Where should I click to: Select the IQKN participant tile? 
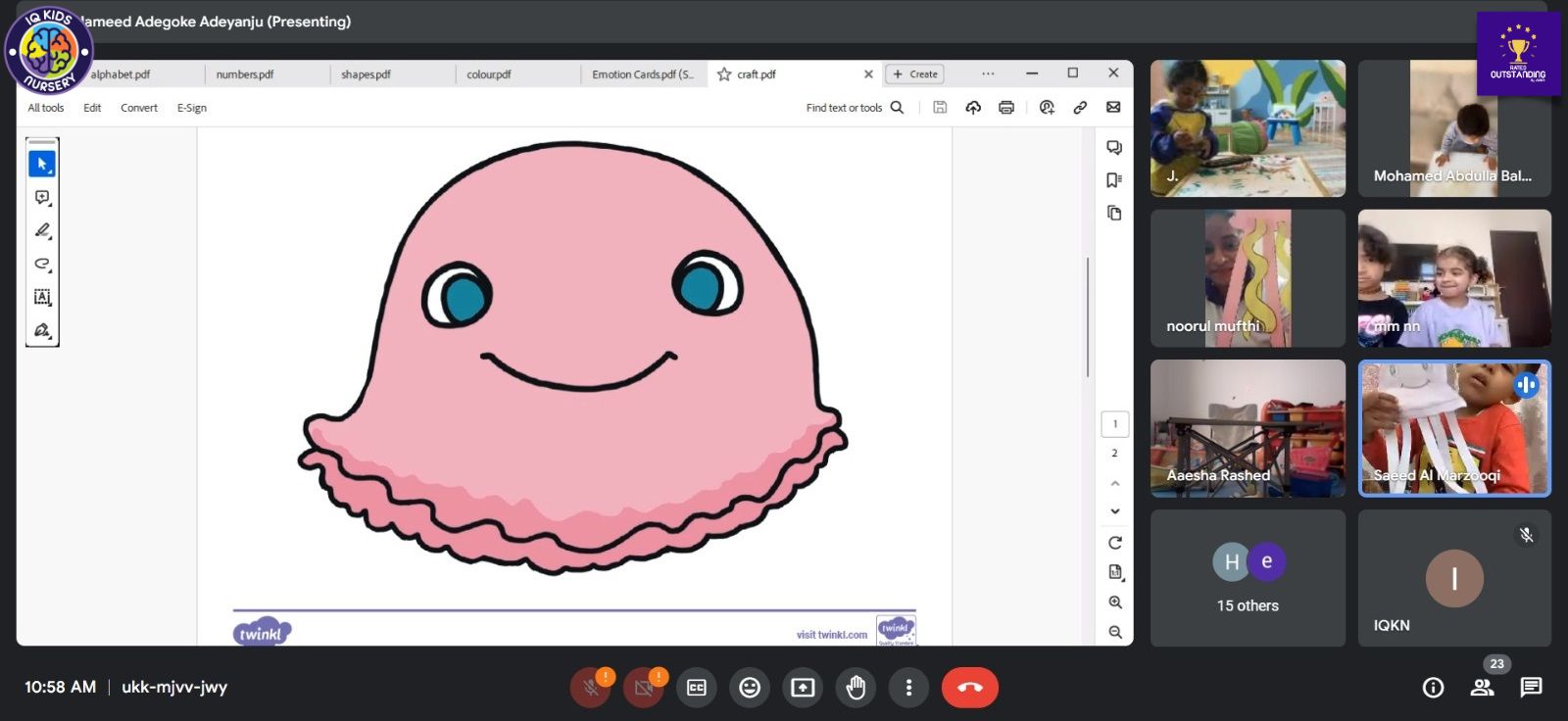[x=1454, y=578]
